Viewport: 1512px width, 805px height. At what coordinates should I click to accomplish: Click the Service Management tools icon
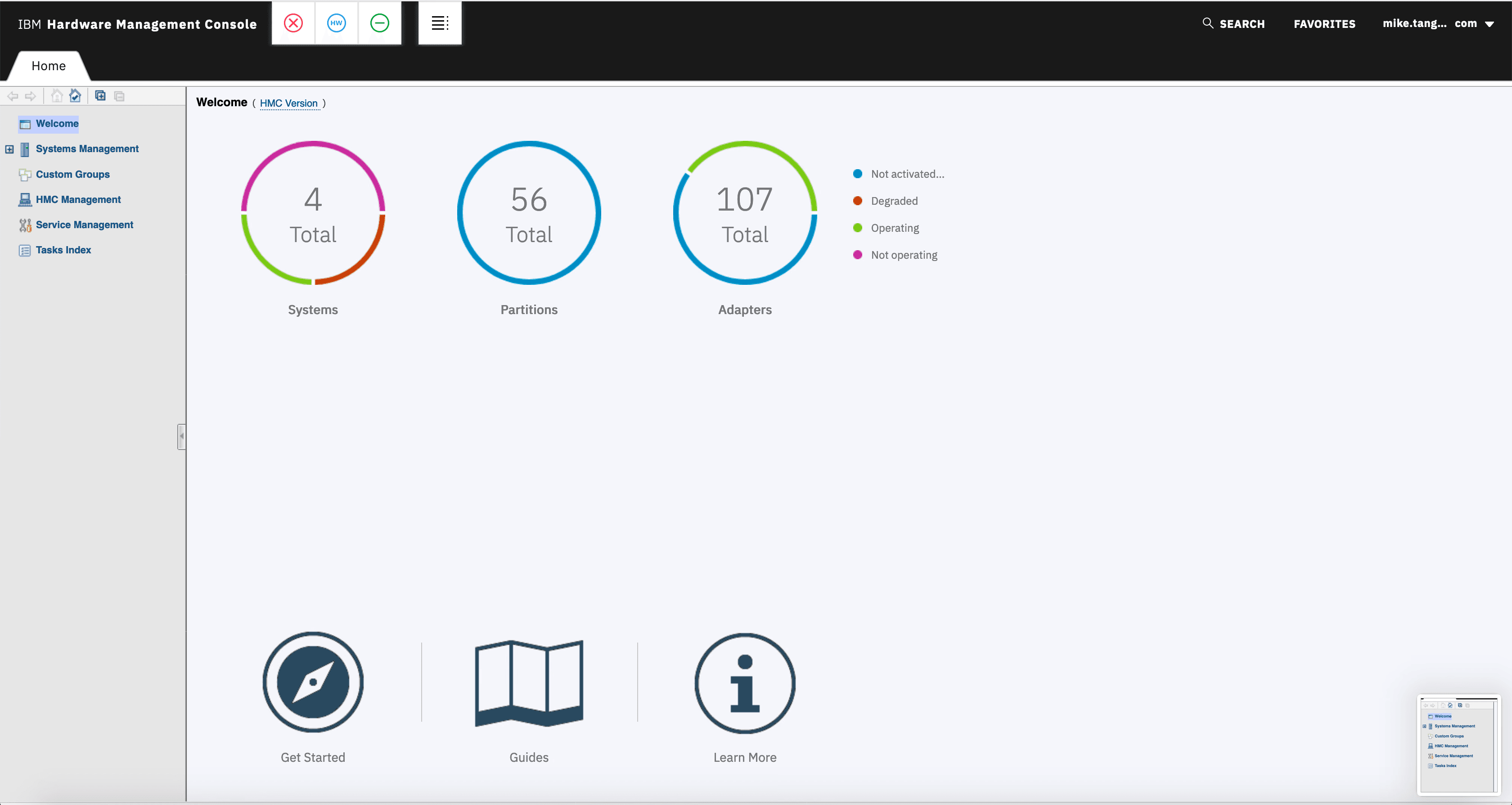25,225
